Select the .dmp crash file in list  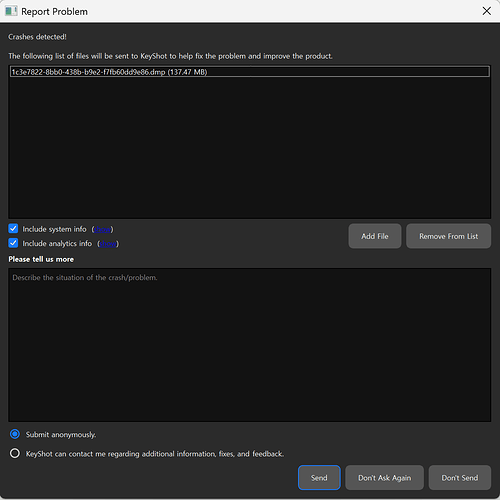click(x=250, y=72)
